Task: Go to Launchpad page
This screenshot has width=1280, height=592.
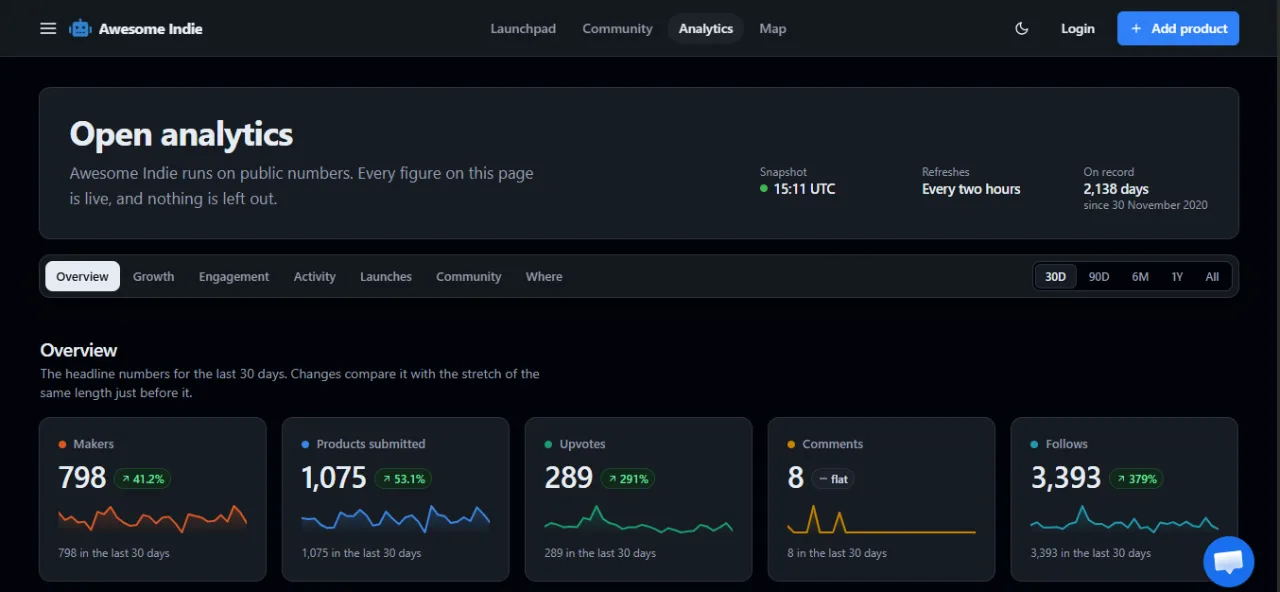Action: point(523,29)
